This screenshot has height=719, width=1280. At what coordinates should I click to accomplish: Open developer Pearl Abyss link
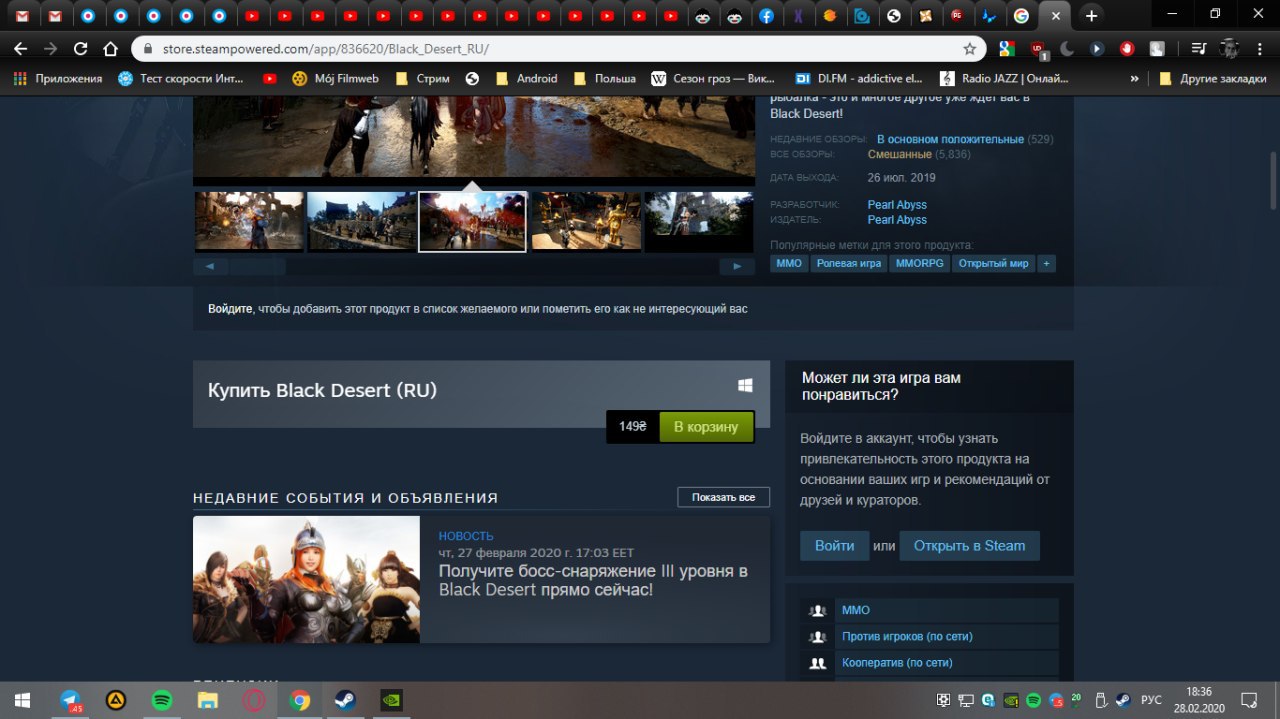(x=897, y=204)
